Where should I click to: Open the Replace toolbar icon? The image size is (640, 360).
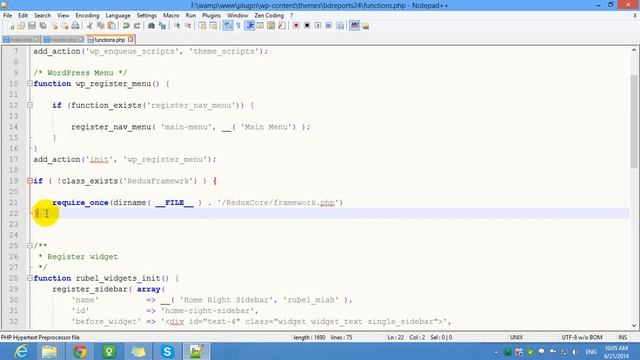[162, 26]
